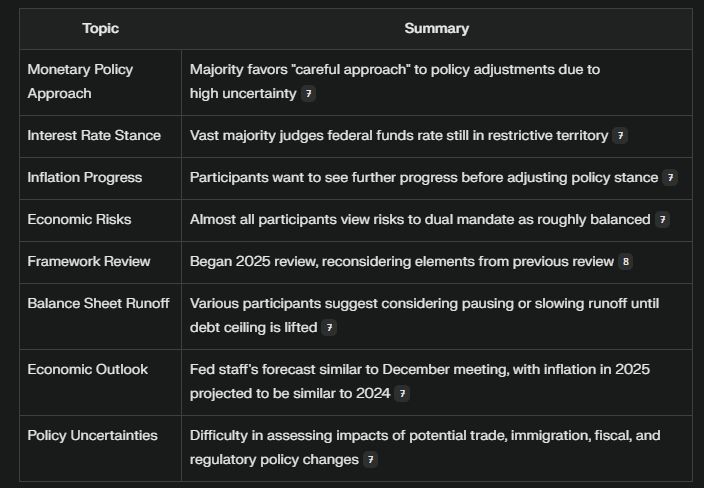Viewport: 704px width, 488px height.
Task: Click citation 8 badge in Framework Review row
Action: coord(625,262)
